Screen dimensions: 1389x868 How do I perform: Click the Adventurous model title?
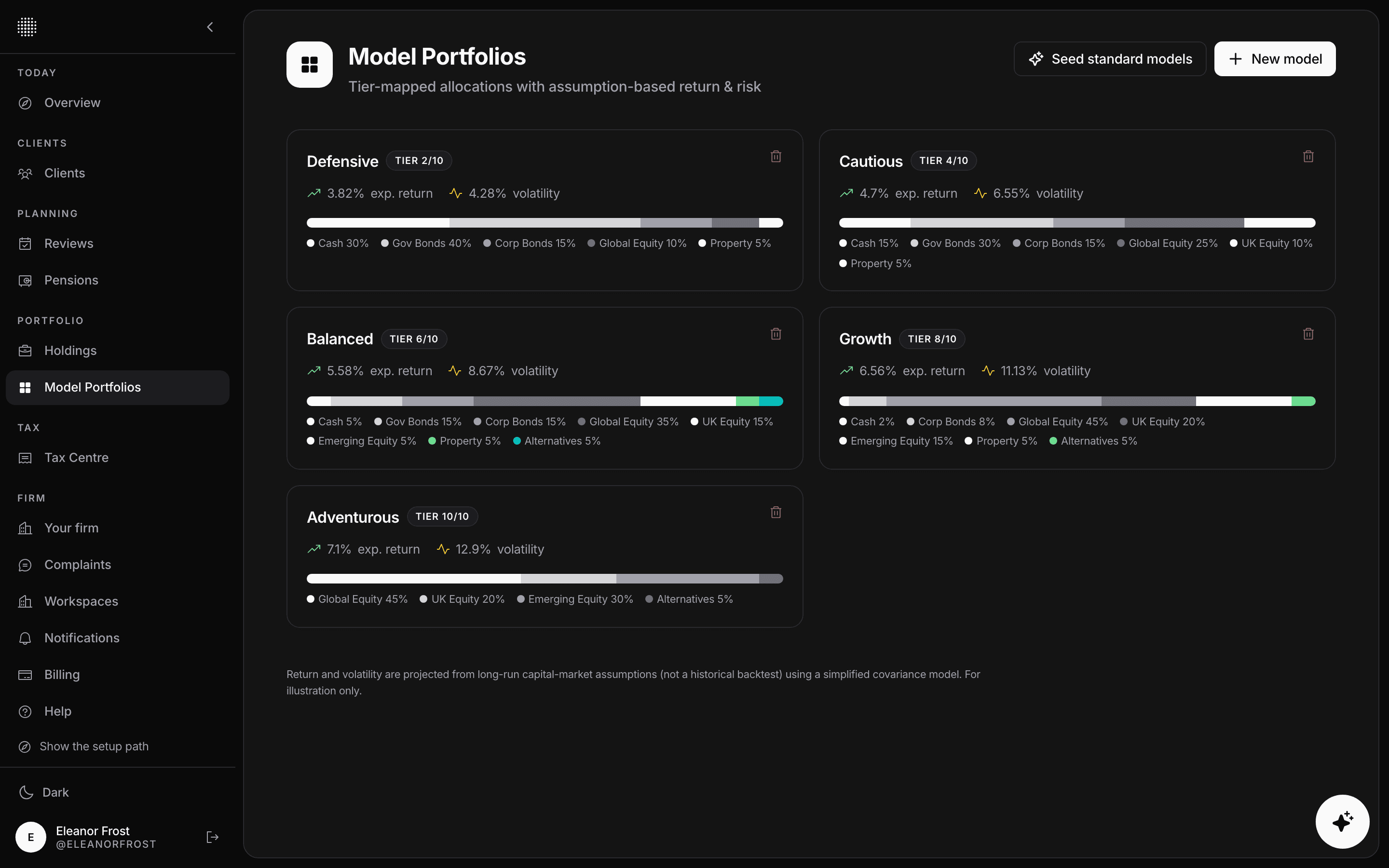click(x=353, y=517)
